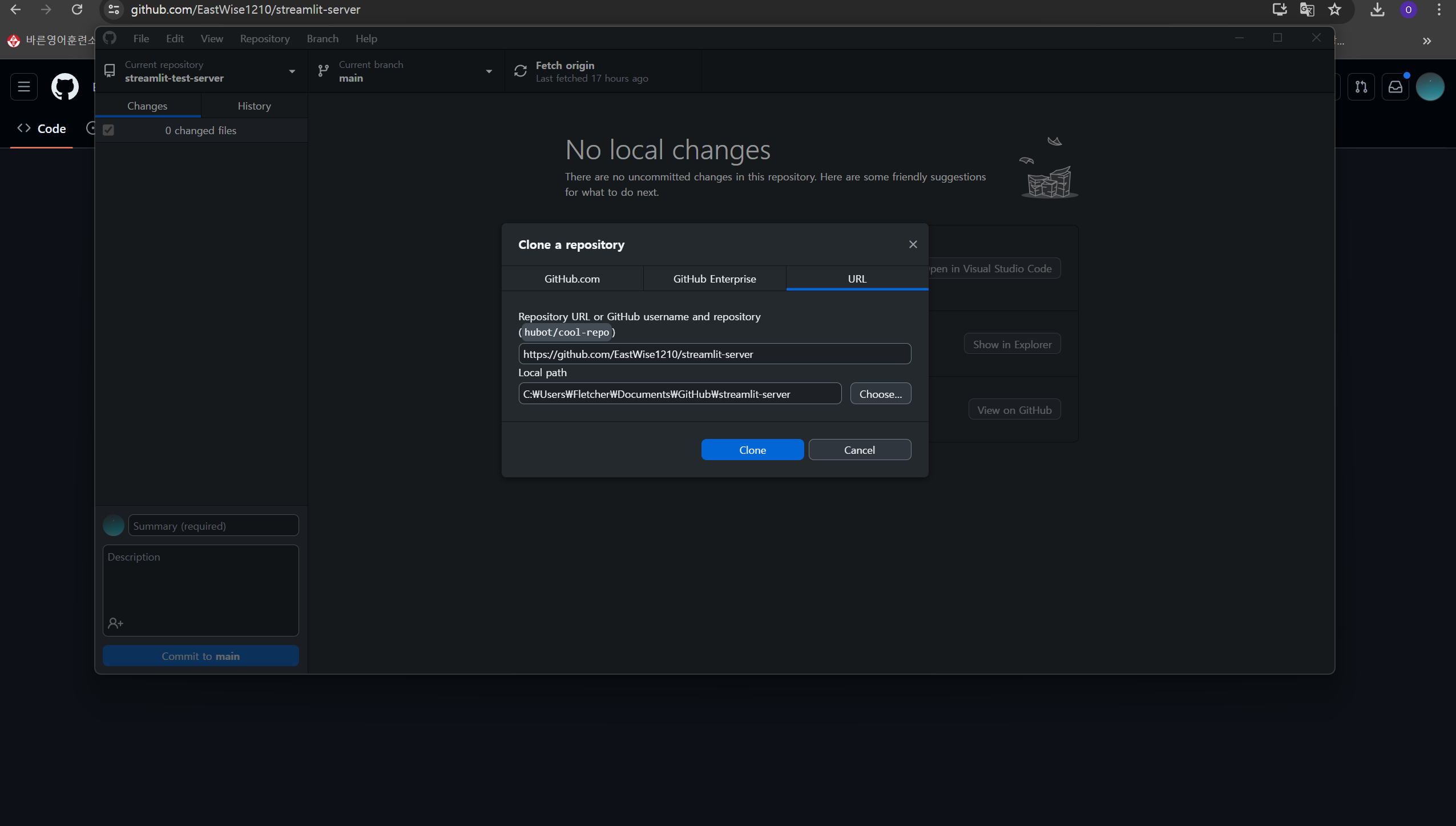Close the Clone a repository dialog
The height and width of the screenshot is (826, 1456).
pyautogui.click(x=913, y=244)
